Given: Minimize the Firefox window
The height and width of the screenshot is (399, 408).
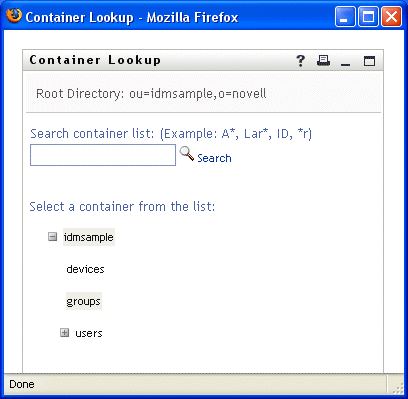Looking at the screenshot, I should [x=345, y=17].
